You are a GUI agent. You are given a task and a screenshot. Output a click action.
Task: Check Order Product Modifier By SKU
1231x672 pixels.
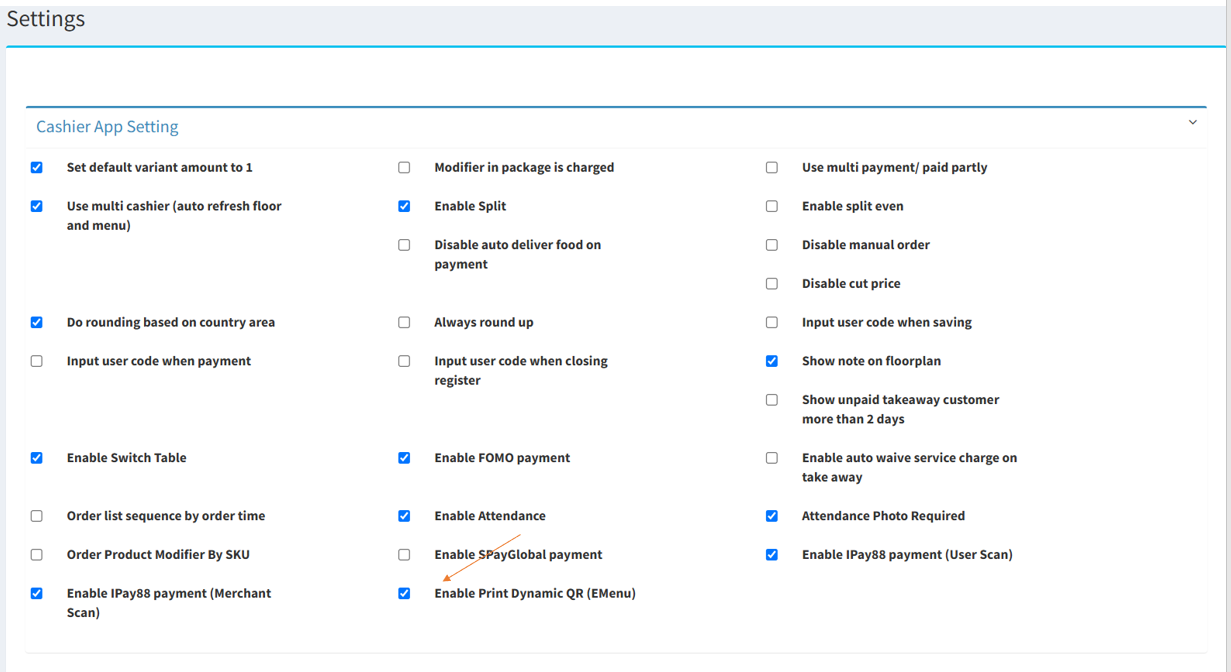37,555
